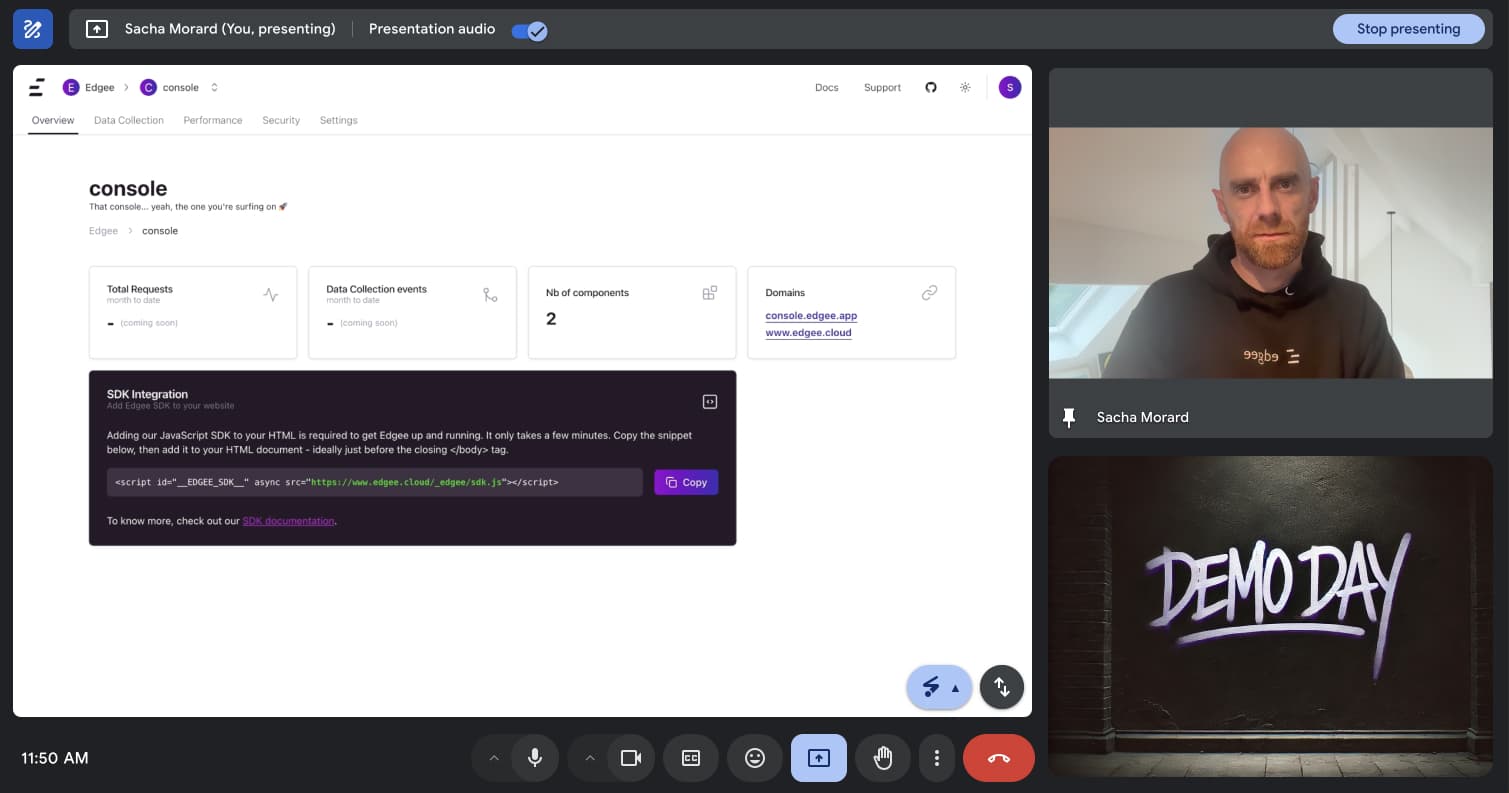Disable the Presentation audio switch
1509x793 pixels.
[x=528, y=30]
